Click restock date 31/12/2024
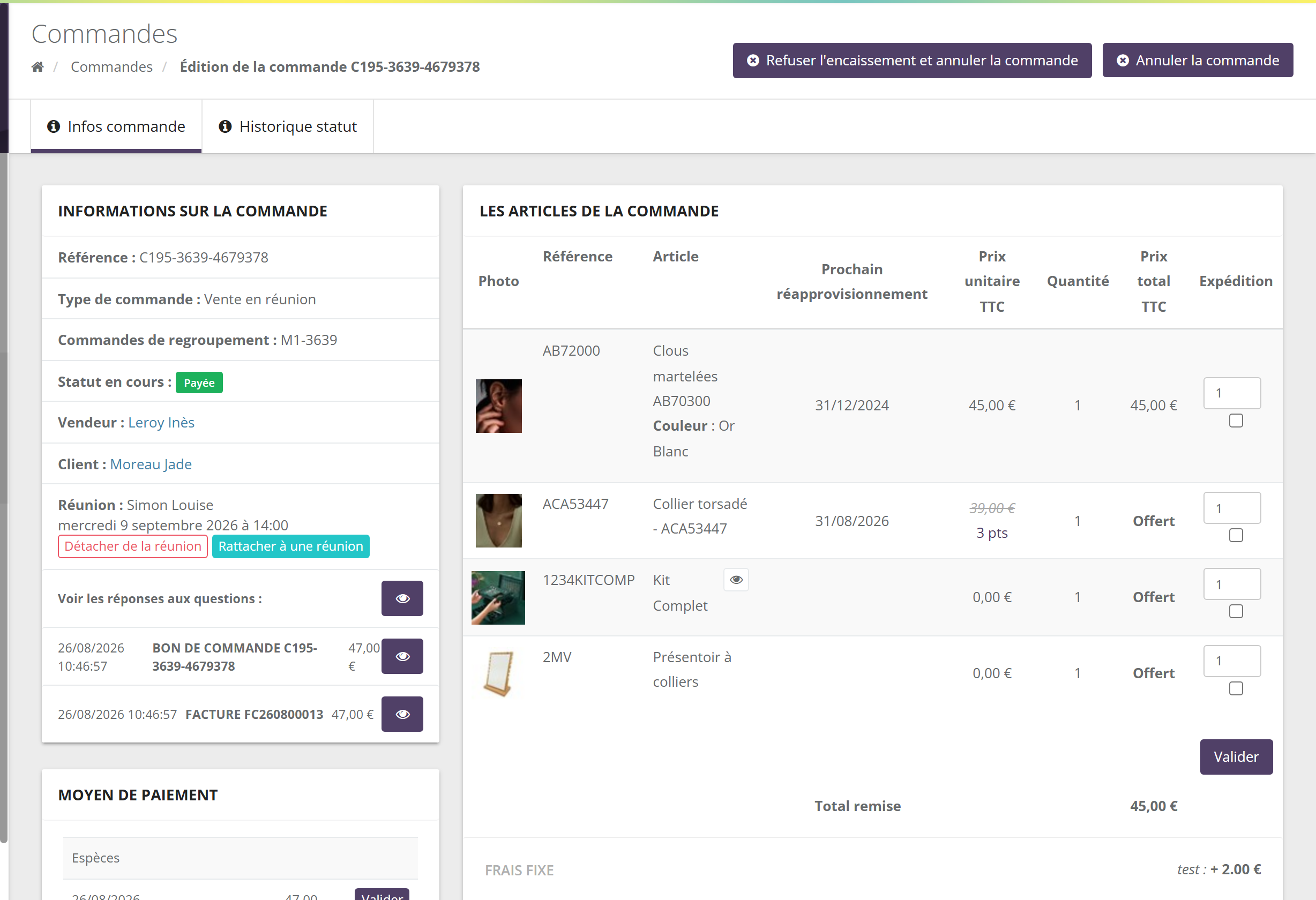 [x=851, y=406]
